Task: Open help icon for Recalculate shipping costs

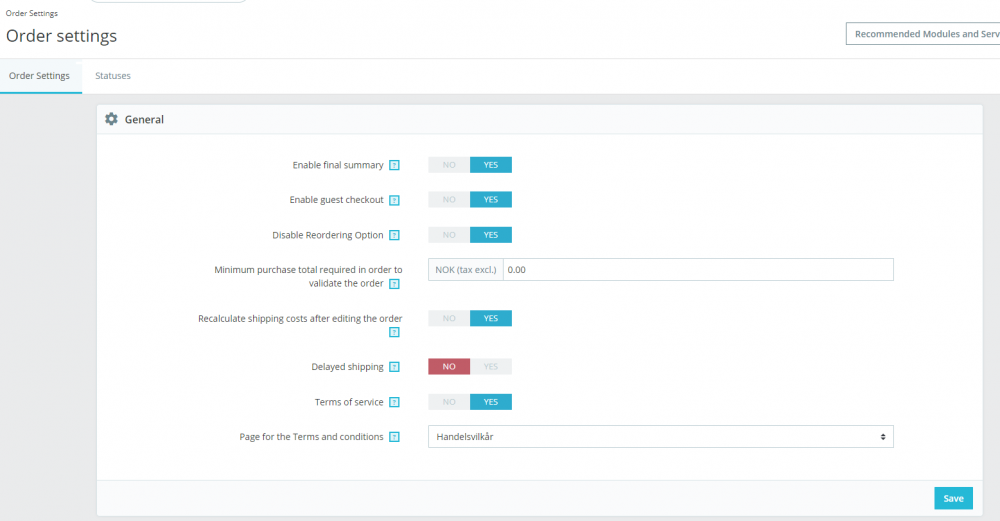Action: coord(394,332)
